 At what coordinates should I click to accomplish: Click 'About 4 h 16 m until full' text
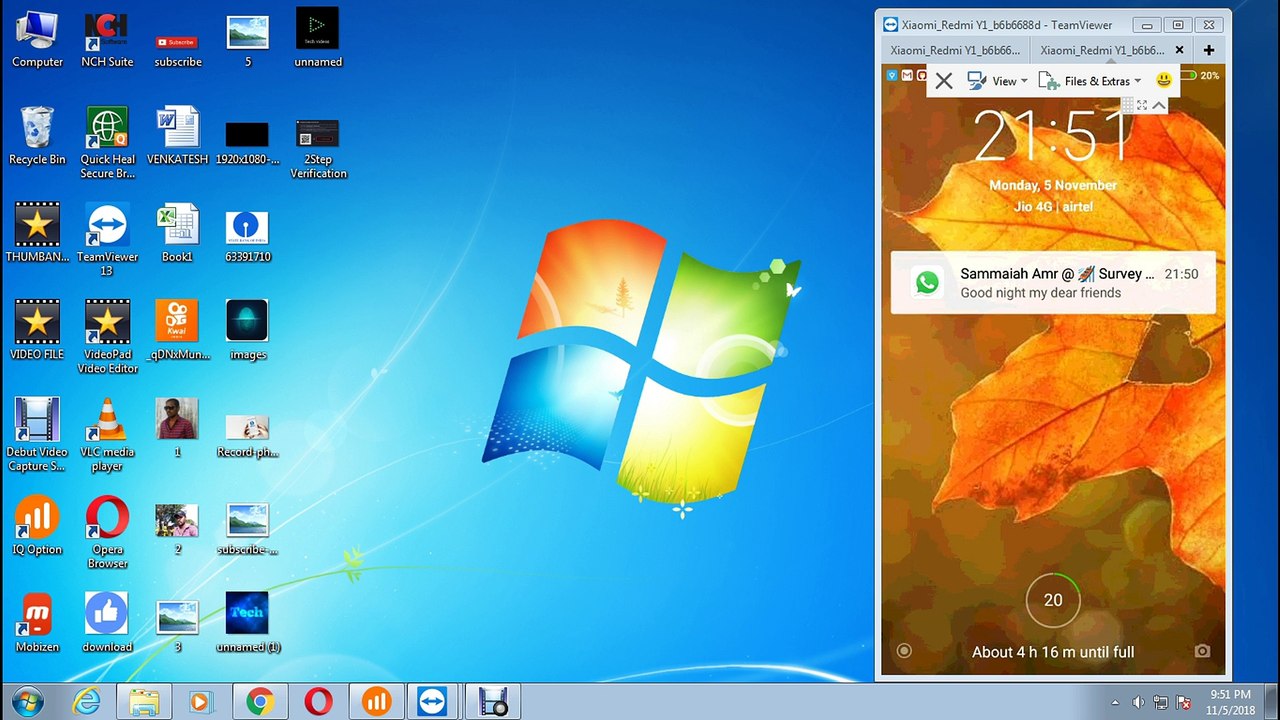pyautogui.click(x=1053, y=652)
